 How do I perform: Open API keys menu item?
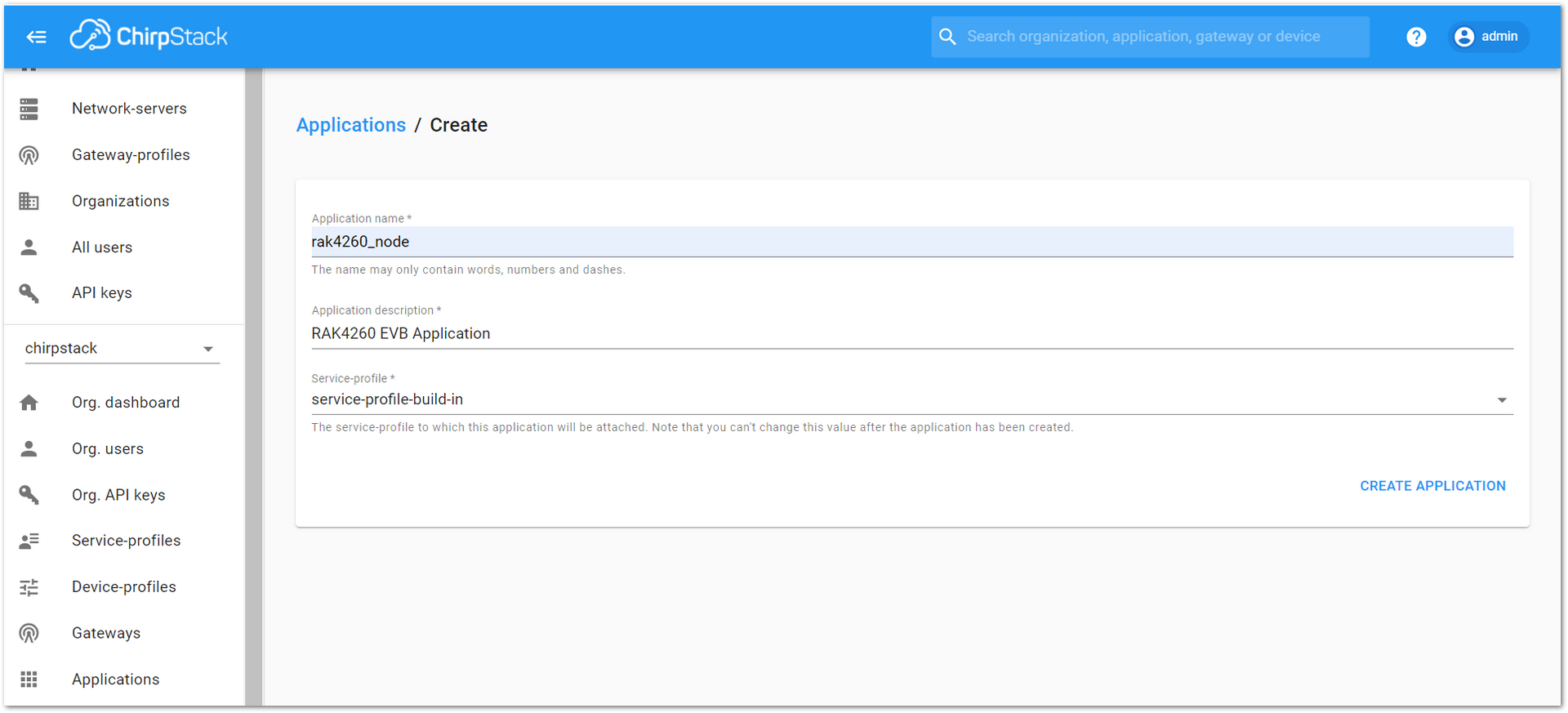pos(124,292)
